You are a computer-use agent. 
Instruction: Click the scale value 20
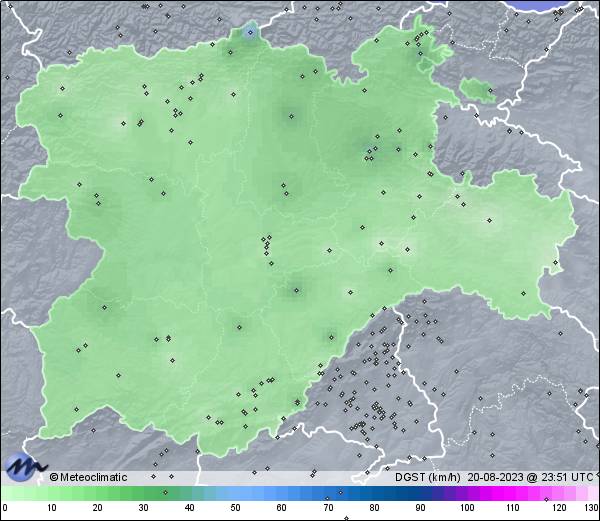97,508
